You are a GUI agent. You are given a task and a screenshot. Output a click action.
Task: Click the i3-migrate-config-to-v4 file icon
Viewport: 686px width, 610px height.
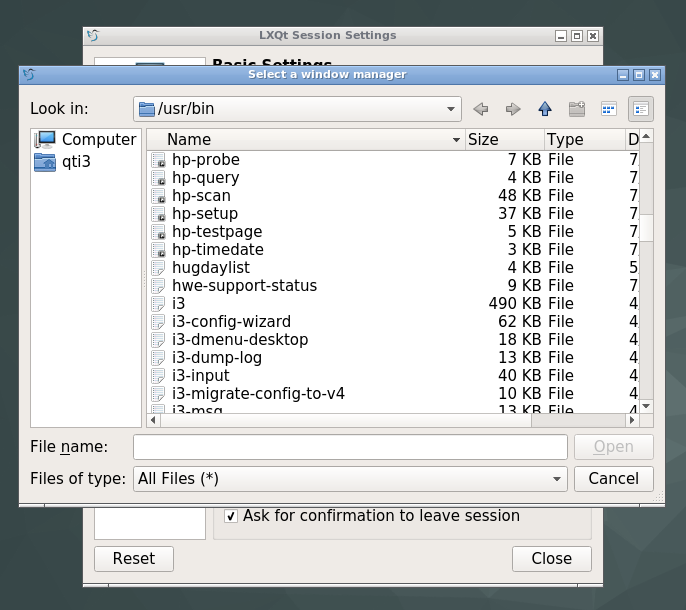158,393
